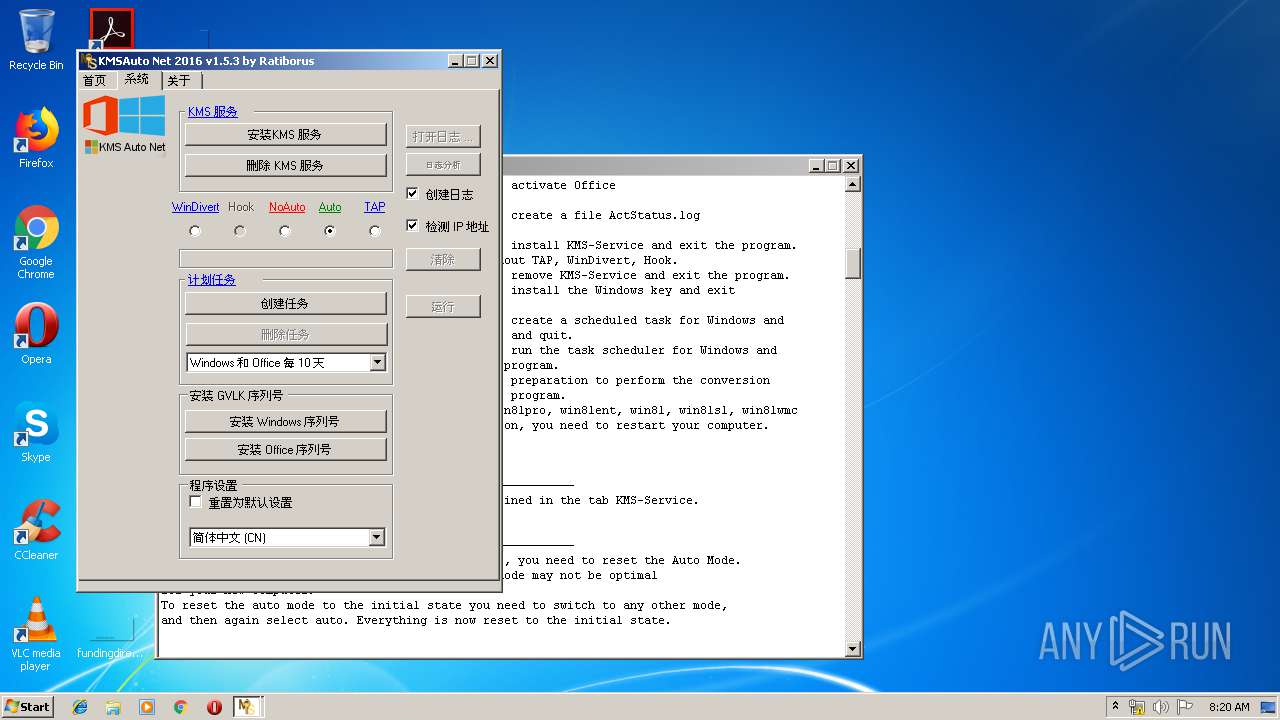Viewport: 1280px width, 720px height.
Task: Toggle the 检测 IP 地址 checkbox
Action: tap(412, 226)
